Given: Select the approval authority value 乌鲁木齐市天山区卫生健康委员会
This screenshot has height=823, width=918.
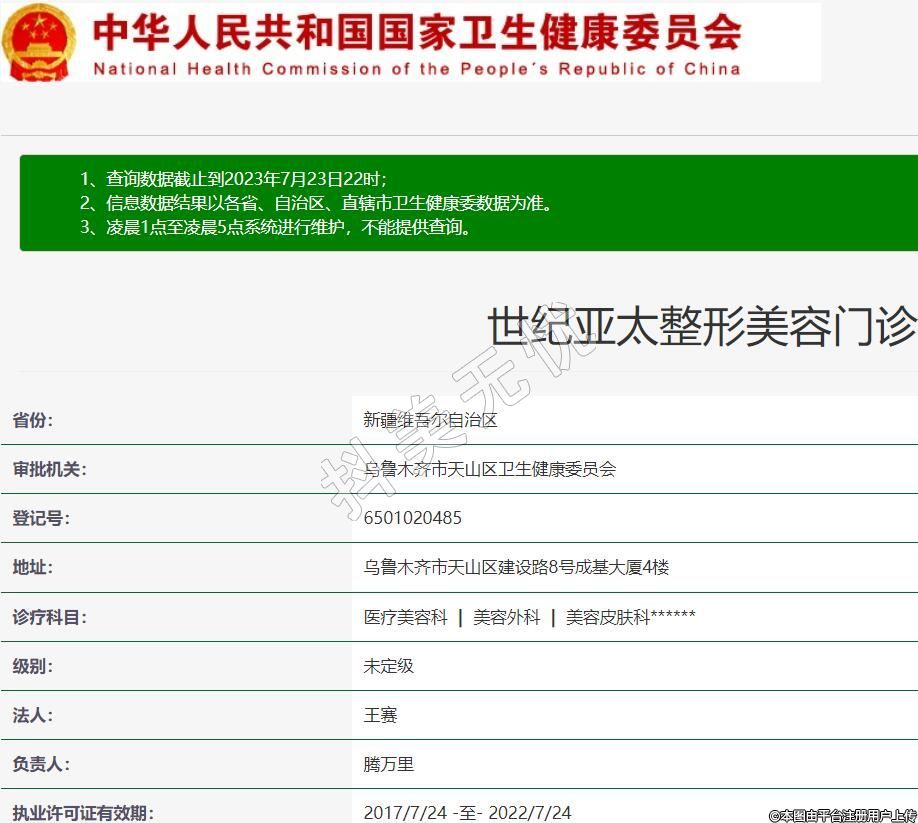Looking at the screenshot, I should click(489, 469).
